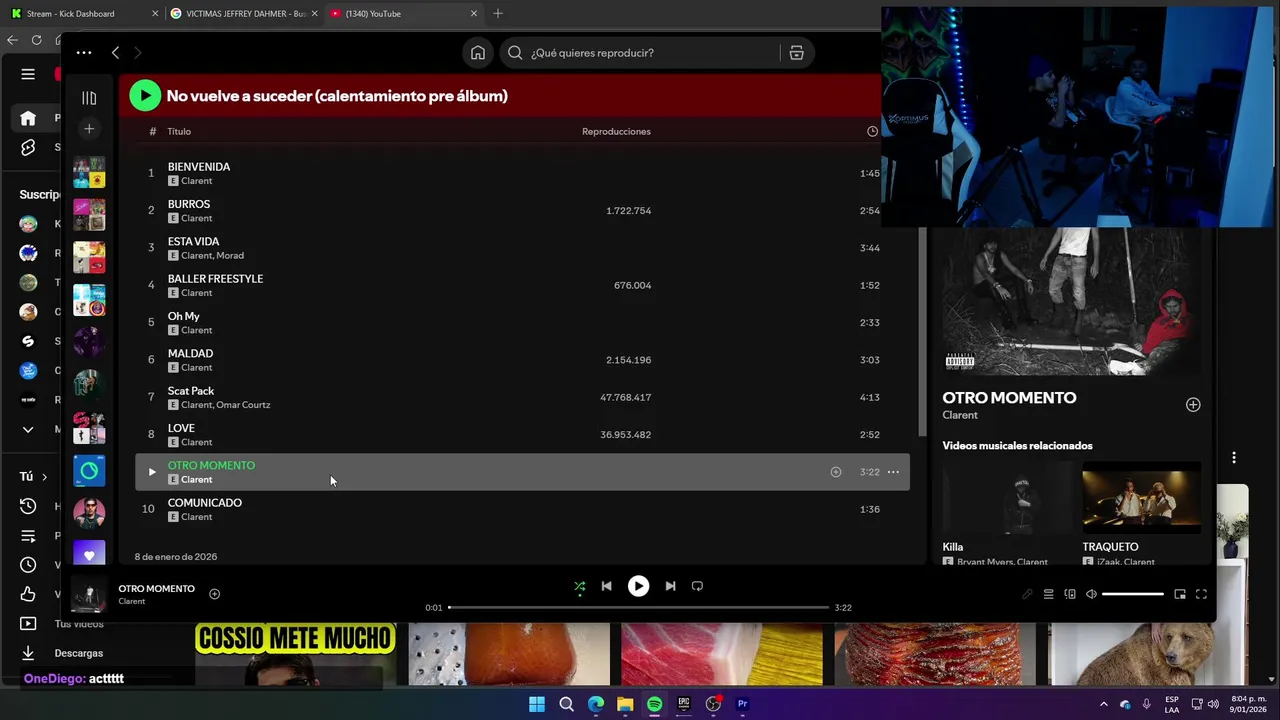This screenshot has height=720, width=1280.
Task: Switch to VICTIMAS JEFFREY DAHMER tab
Action: click(x=246, y=14)
